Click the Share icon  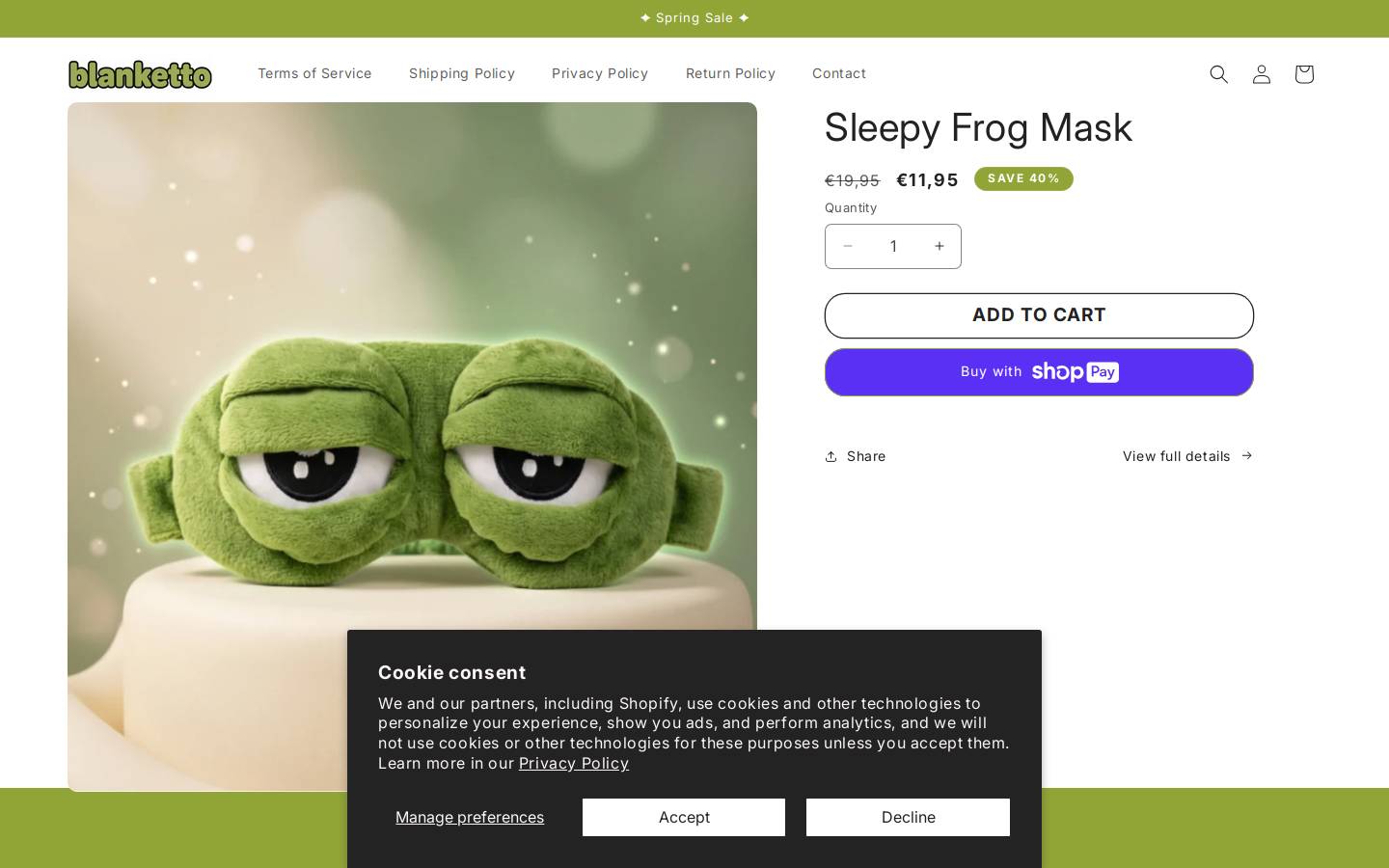pyautogui.click(x=831, y=456)
